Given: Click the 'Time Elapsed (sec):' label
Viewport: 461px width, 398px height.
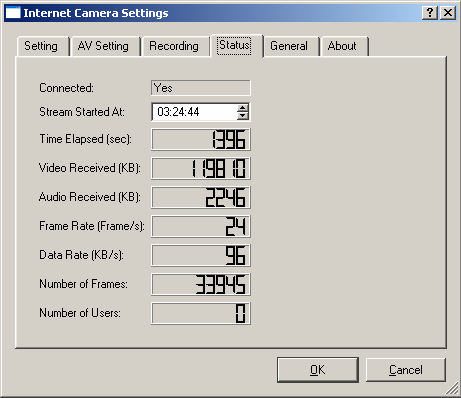Looking at the screenshot, I should pos(86,139).
